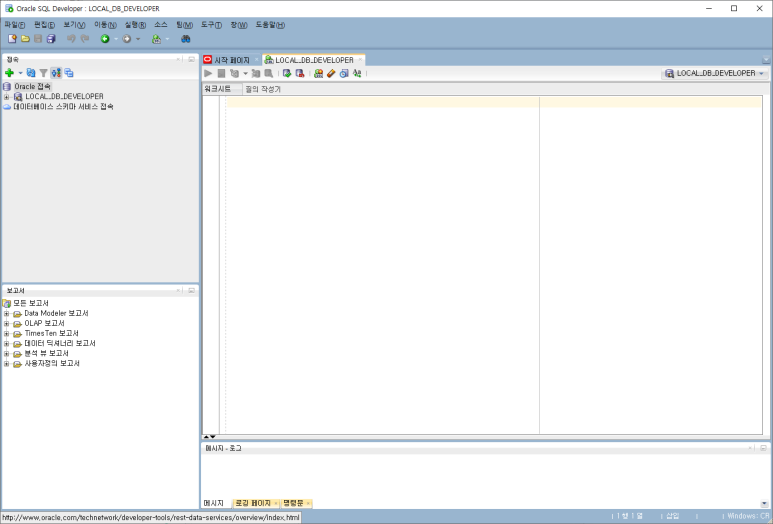Click the Save All icon in main toolbar
Viewport: 773px width, 524px height.
pos(51,38)
